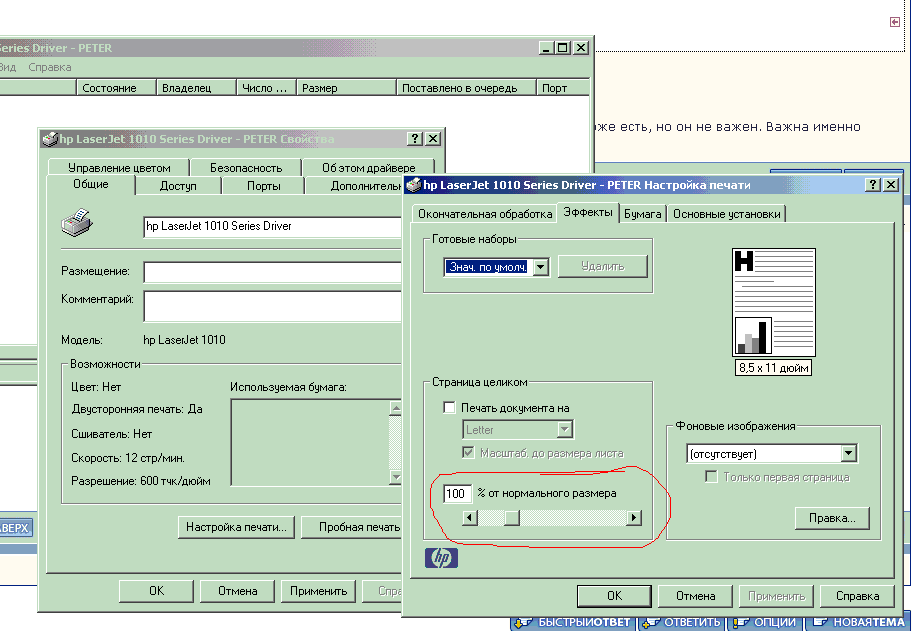Click 'Применить' in the Свойства window
The height and width of the screenshot is (631, 920).
(x=319, y=591)
